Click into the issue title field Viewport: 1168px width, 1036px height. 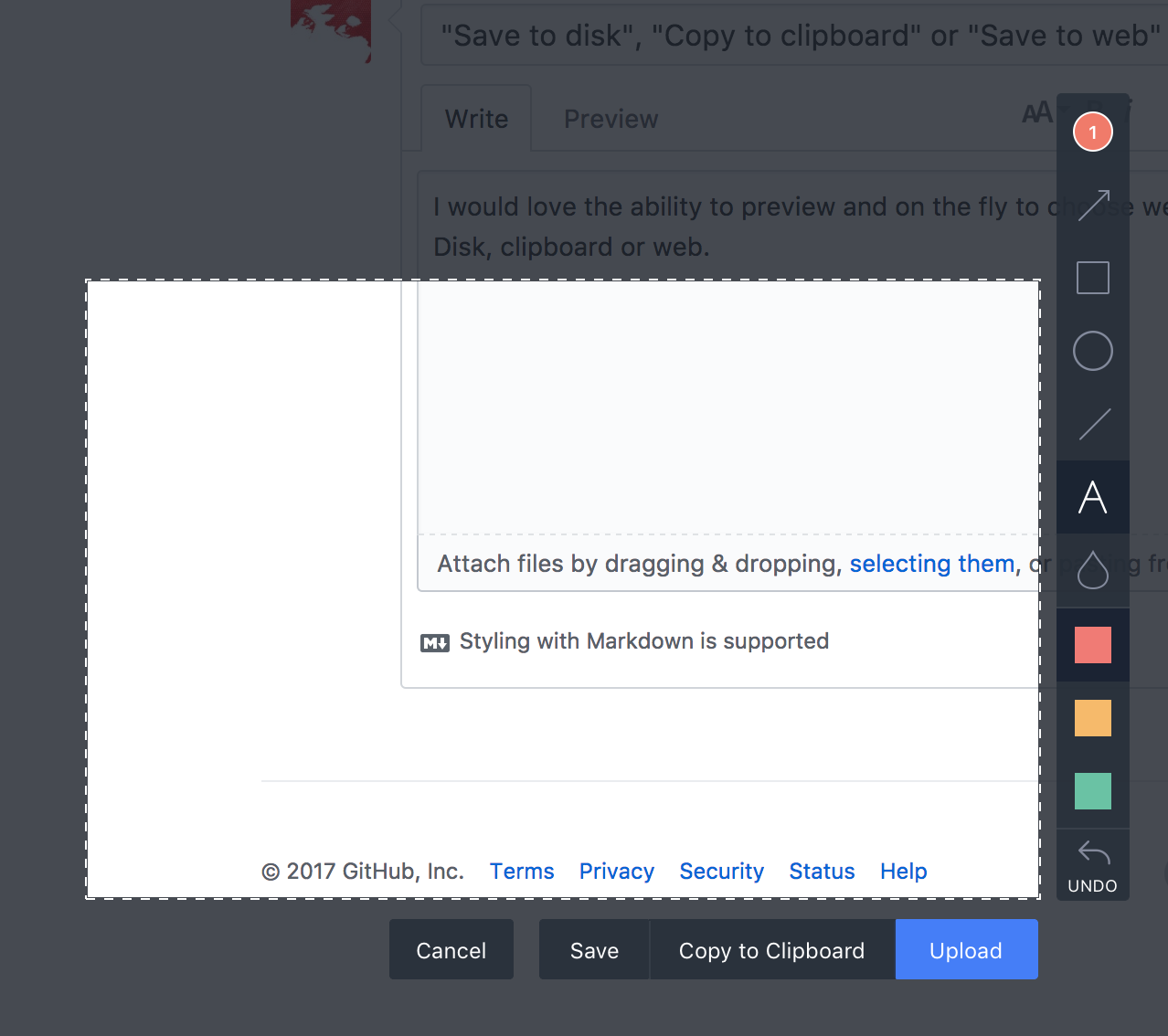793,35
